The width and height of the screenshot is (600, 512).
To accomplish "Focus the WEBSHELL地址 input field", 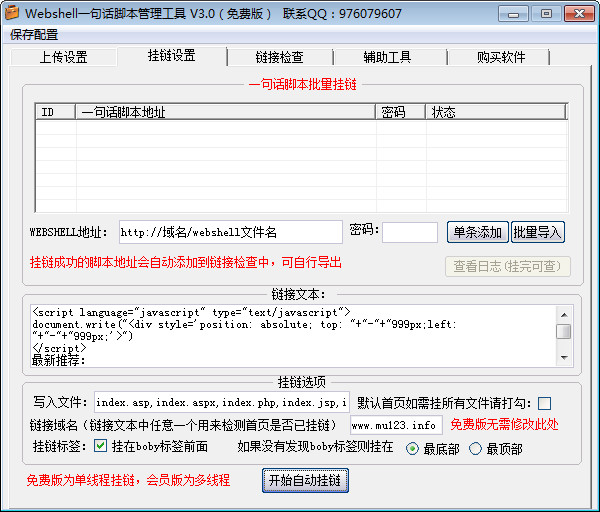I will click(x=231, y=232).
